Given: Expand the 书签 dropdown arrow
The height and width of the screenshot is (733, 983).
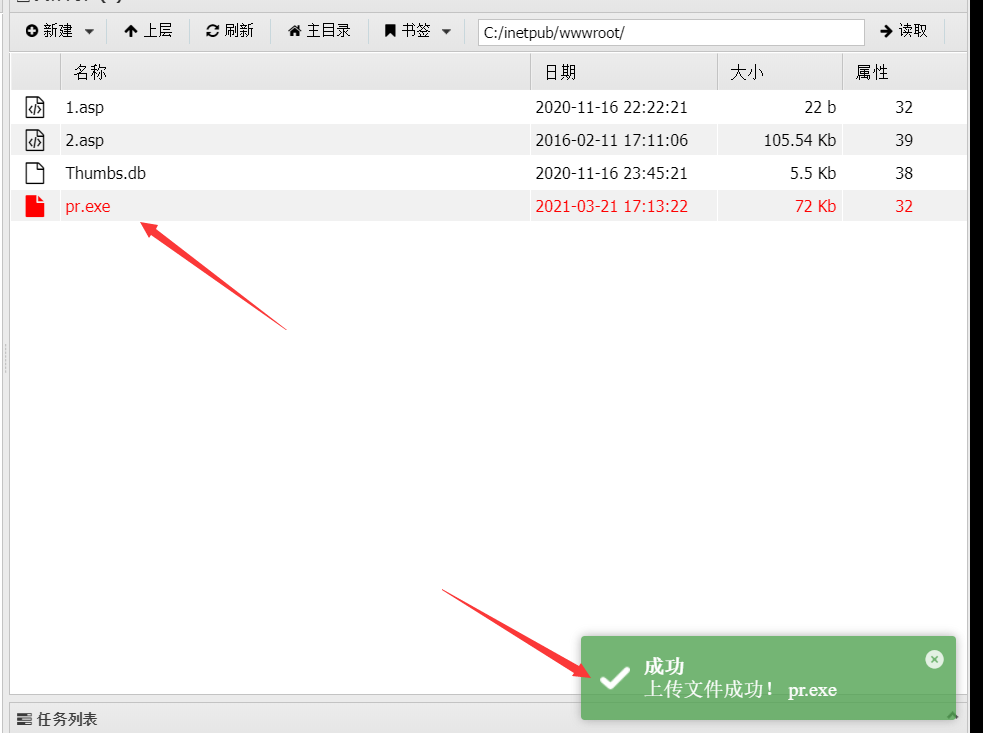Looking at the screenshot, I should click(x=446, y=31).
